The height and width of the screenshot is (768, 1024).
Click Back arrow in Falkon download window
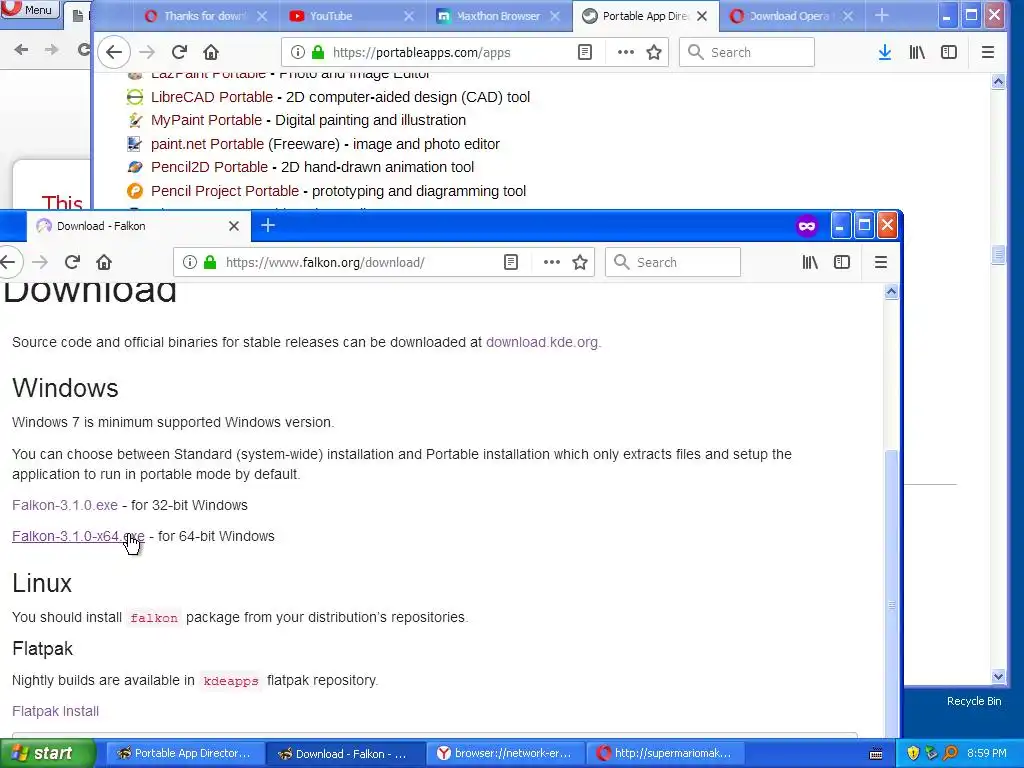[x=8, y=263]
